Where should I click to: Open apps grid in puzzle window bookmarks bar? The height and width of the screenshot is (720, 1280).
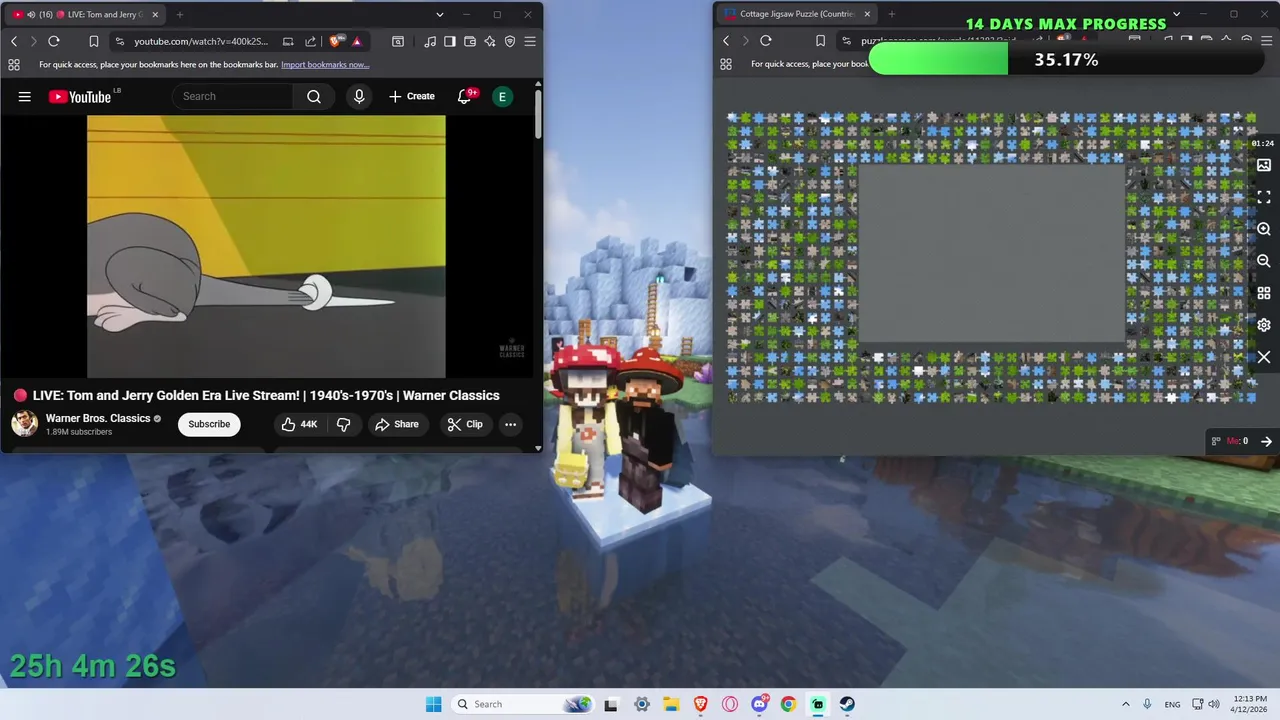tap(726, 64)
